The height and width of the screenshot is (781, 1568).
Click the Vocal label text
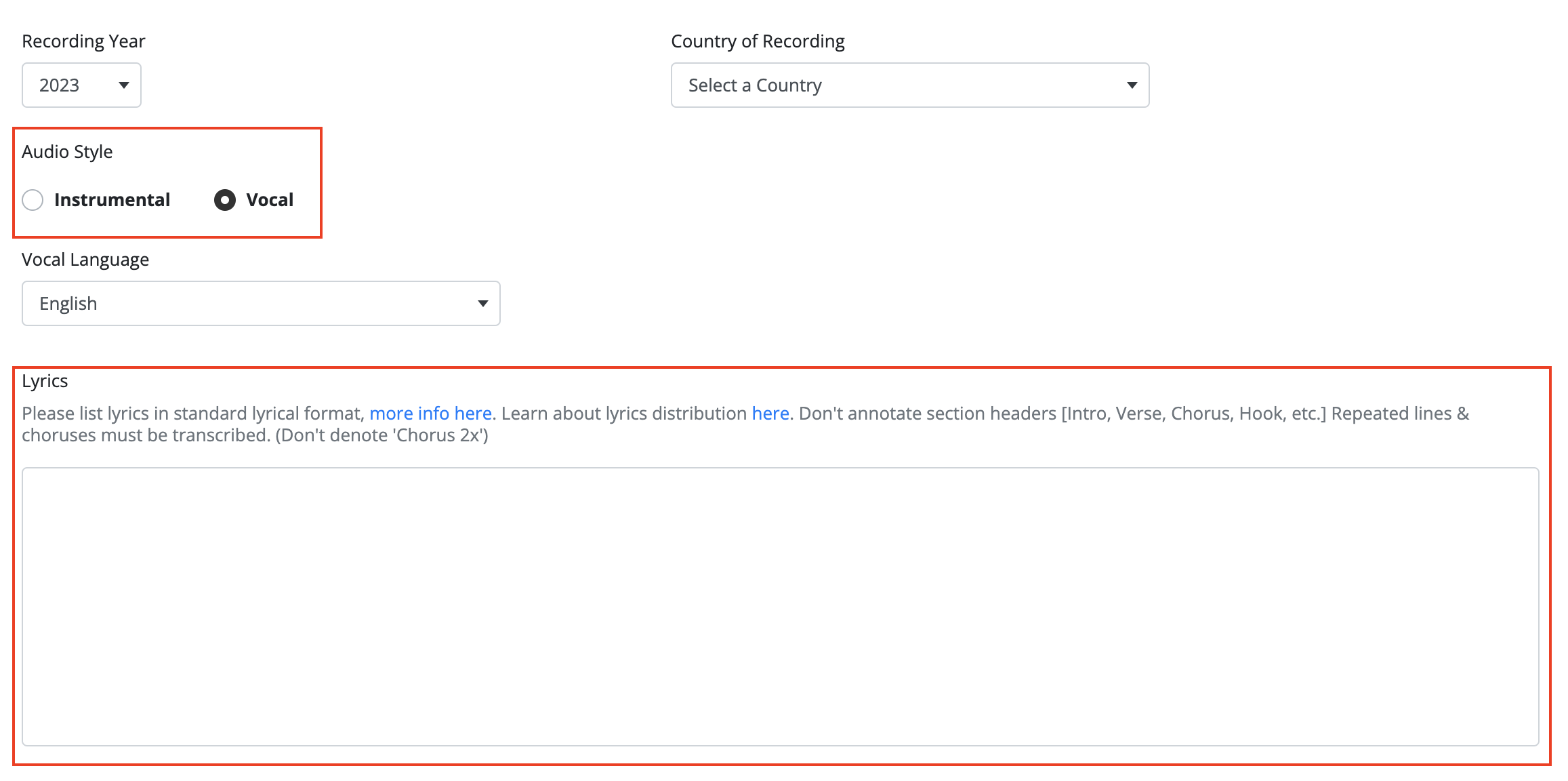click(x=270, y=200)
